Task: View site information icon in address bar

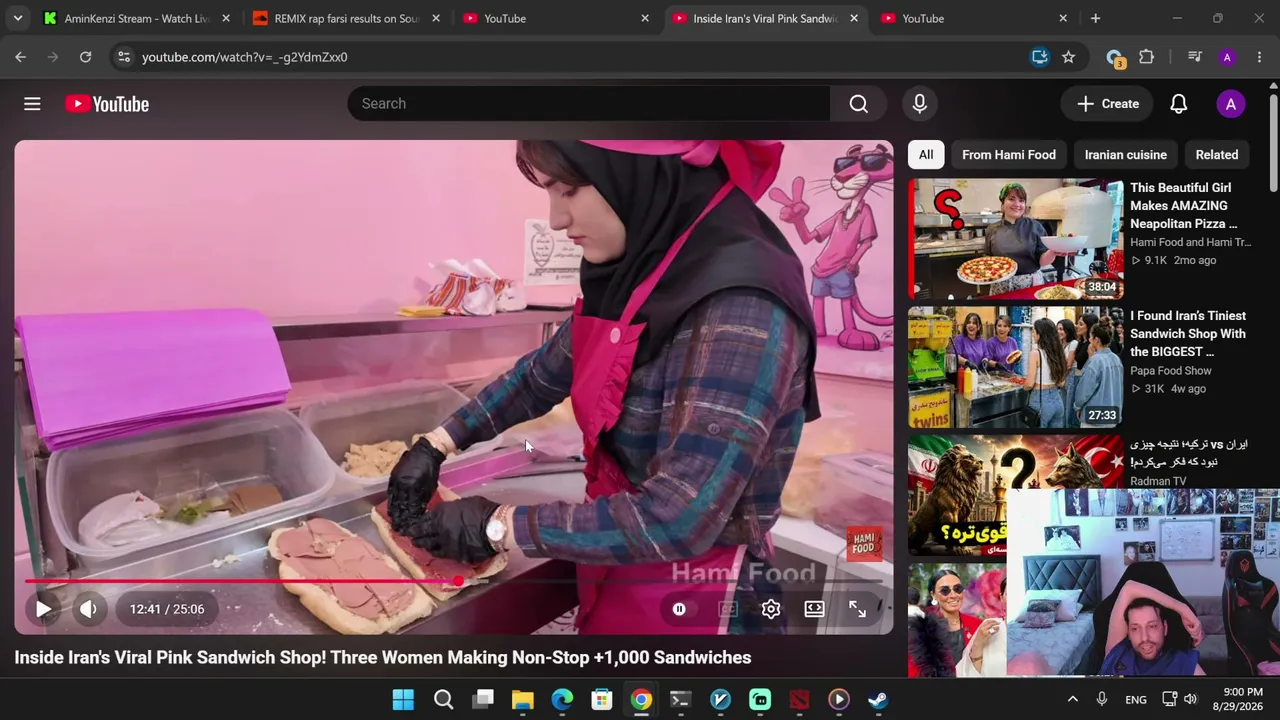Action: tap(123, 57)
